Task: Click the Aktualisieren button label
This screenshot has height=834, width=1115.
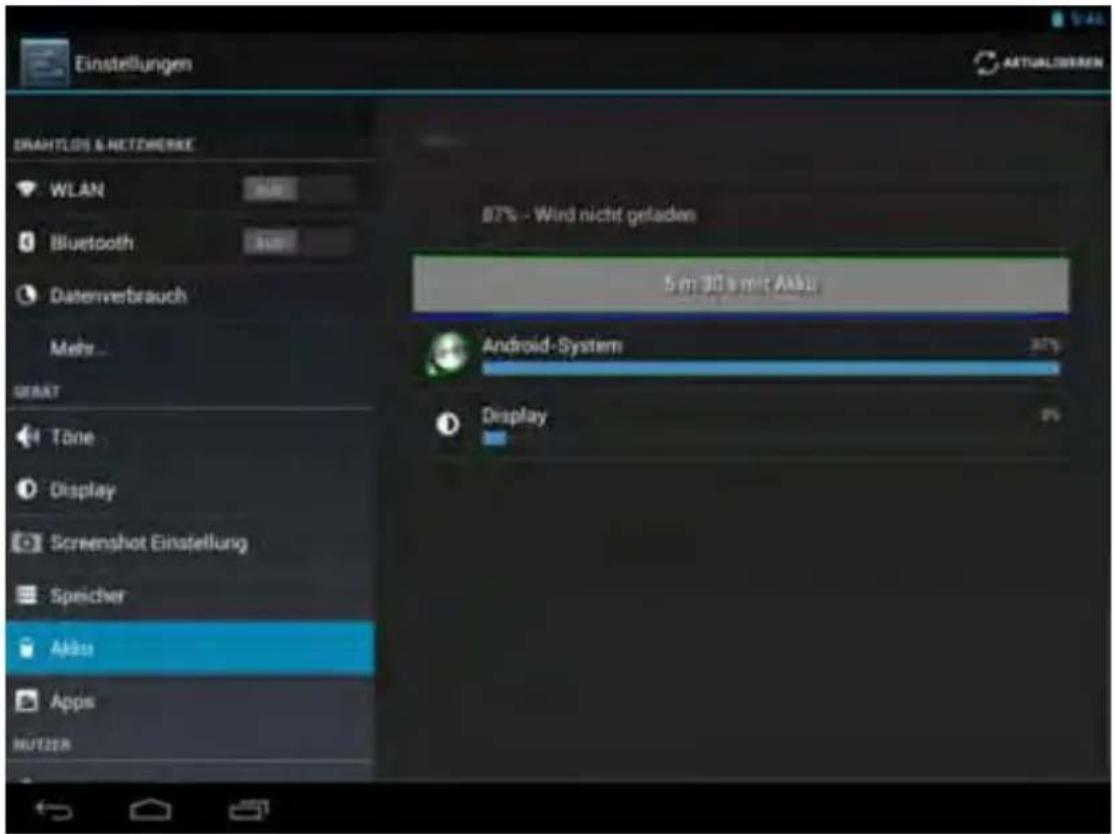Action: (1053, 63)
